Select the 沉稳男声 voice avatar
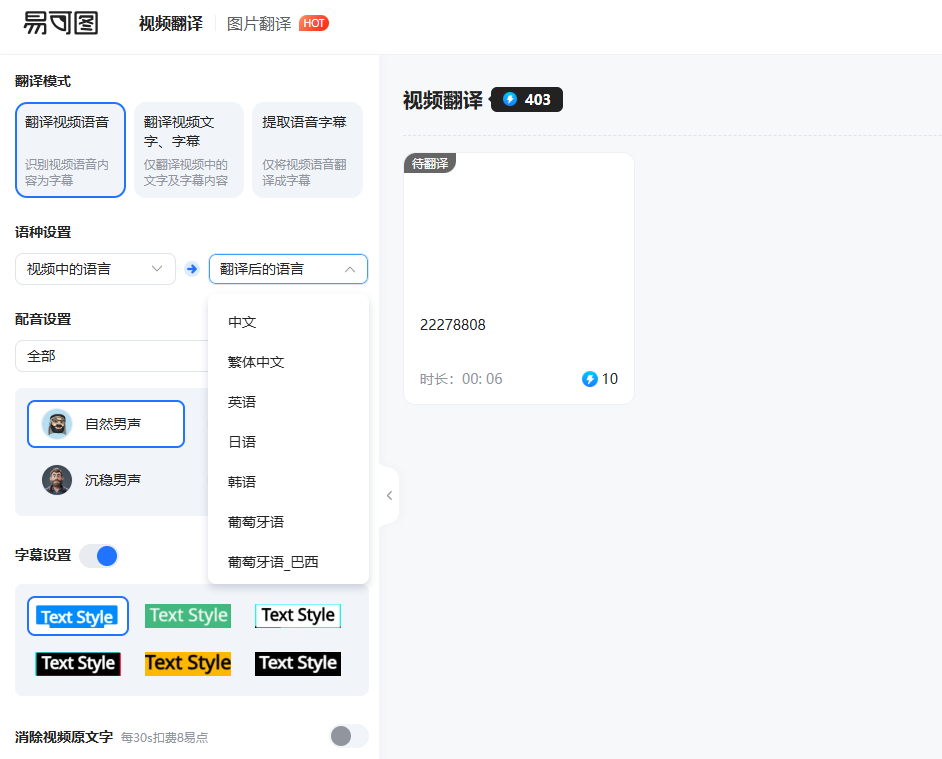Screen dimensions: 942x759 (57, 480)
